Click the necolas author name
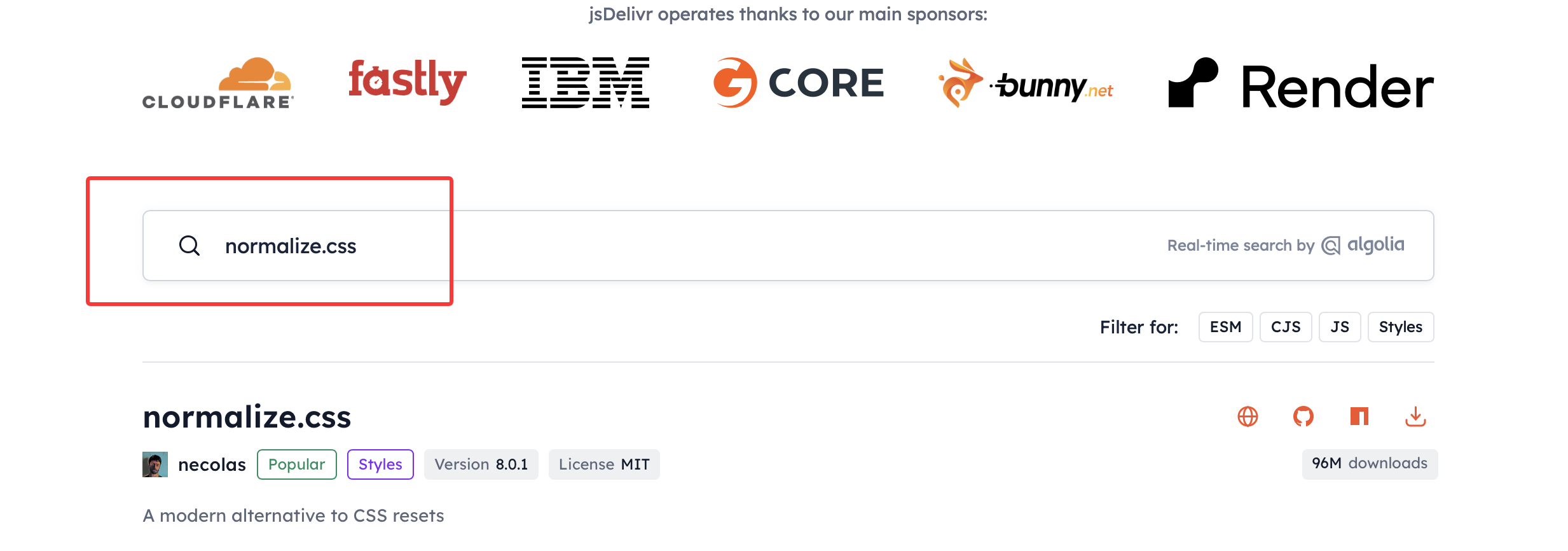This screenshot has width=1568, height=551. (x=212, y=465)
